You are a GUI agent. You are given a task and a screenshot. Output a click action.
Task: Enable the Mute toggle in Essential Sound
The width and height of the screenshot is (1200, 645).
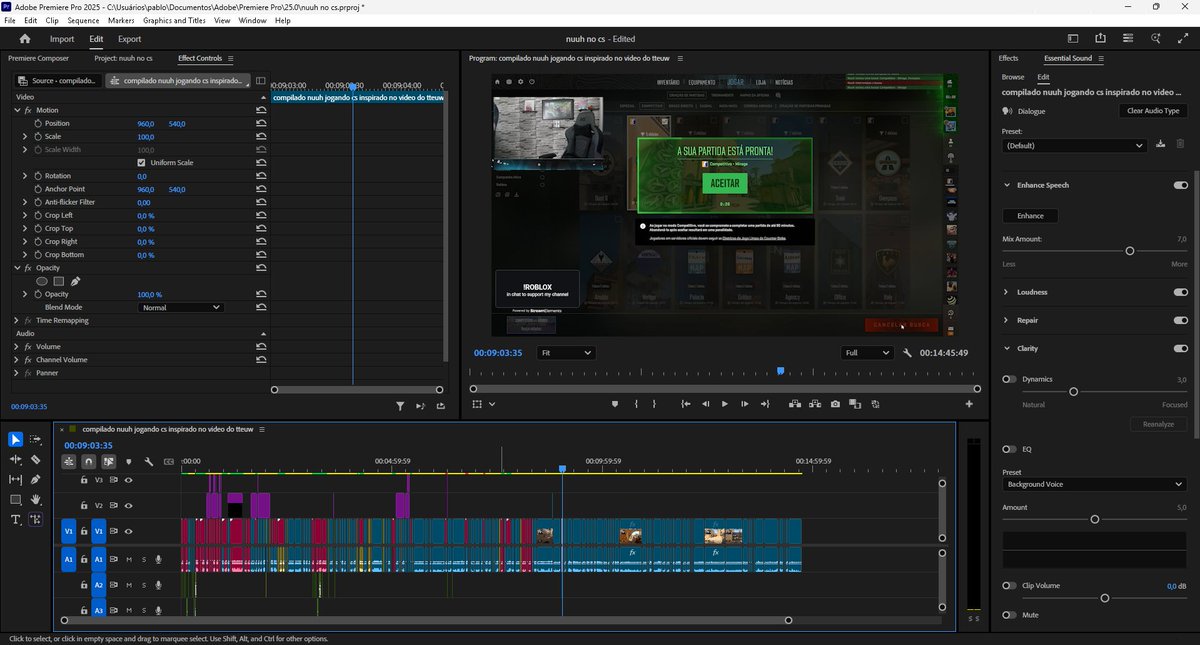click(1010, 614)
